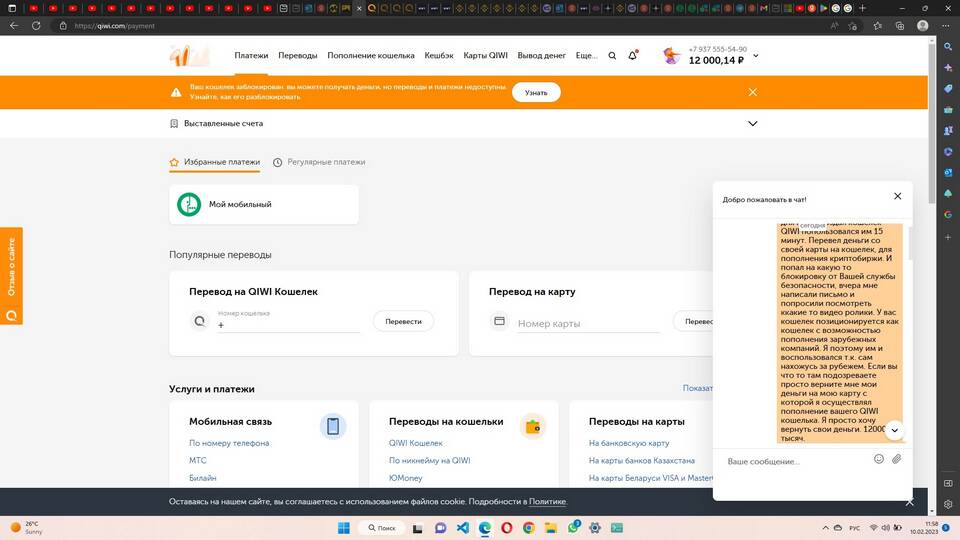Click the Мобильная связь phone icon
The width and height of the screenshot is (960, 540).
(333, 426)
